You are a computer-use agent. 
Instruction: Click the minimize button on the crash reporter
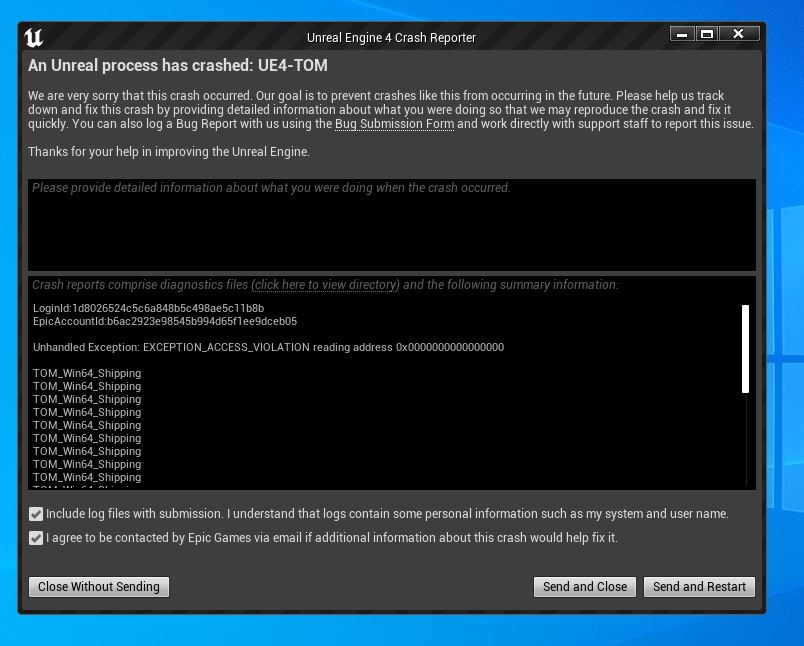[682, 33]
